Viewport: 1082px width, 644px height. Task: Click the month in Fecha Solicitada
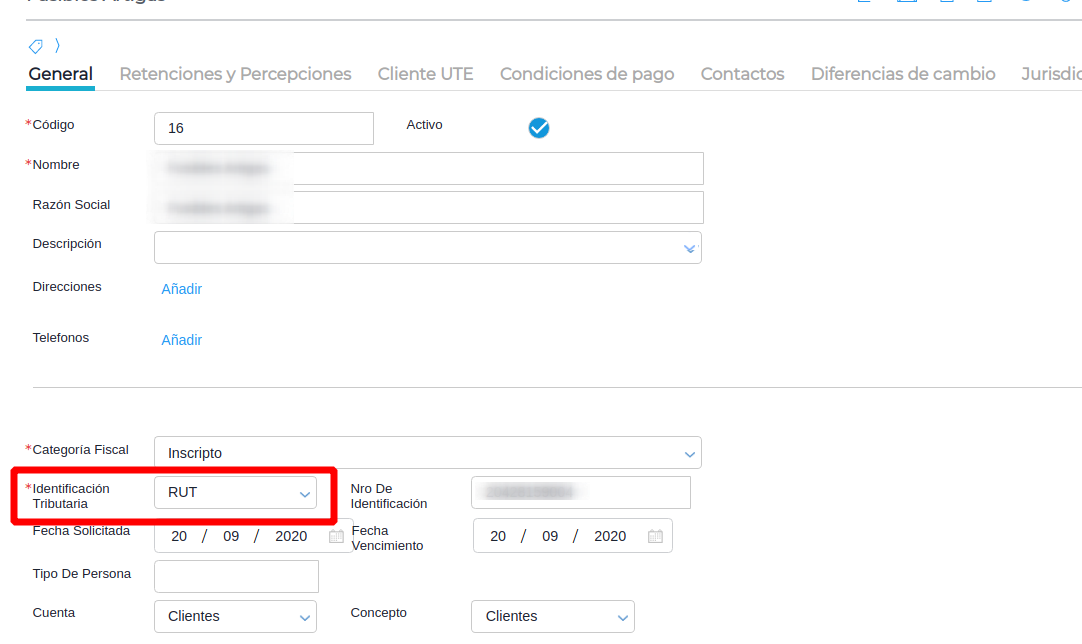tap(231, 536)
